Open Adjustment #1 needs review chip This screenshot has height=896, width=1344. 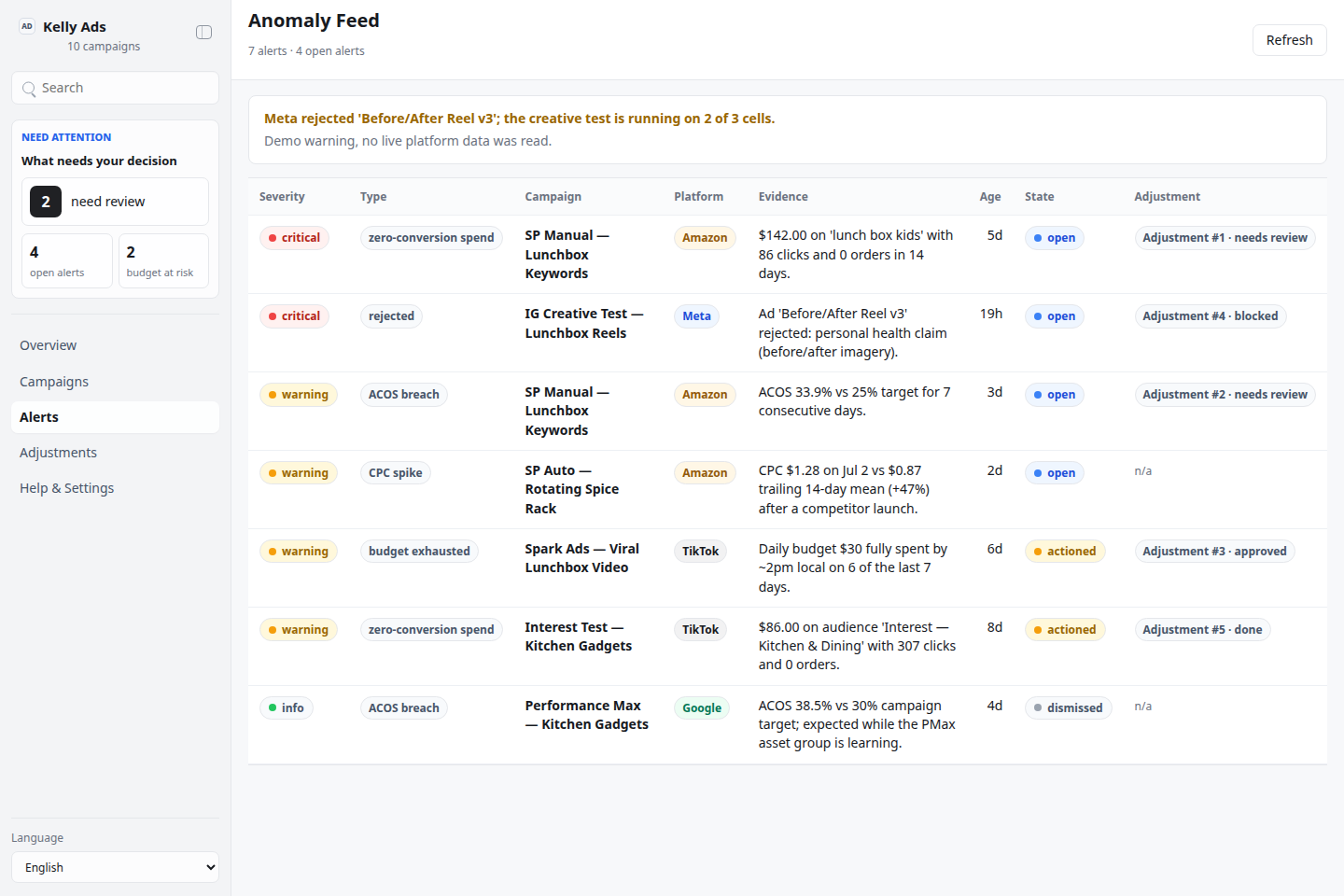coord(1225,238)
